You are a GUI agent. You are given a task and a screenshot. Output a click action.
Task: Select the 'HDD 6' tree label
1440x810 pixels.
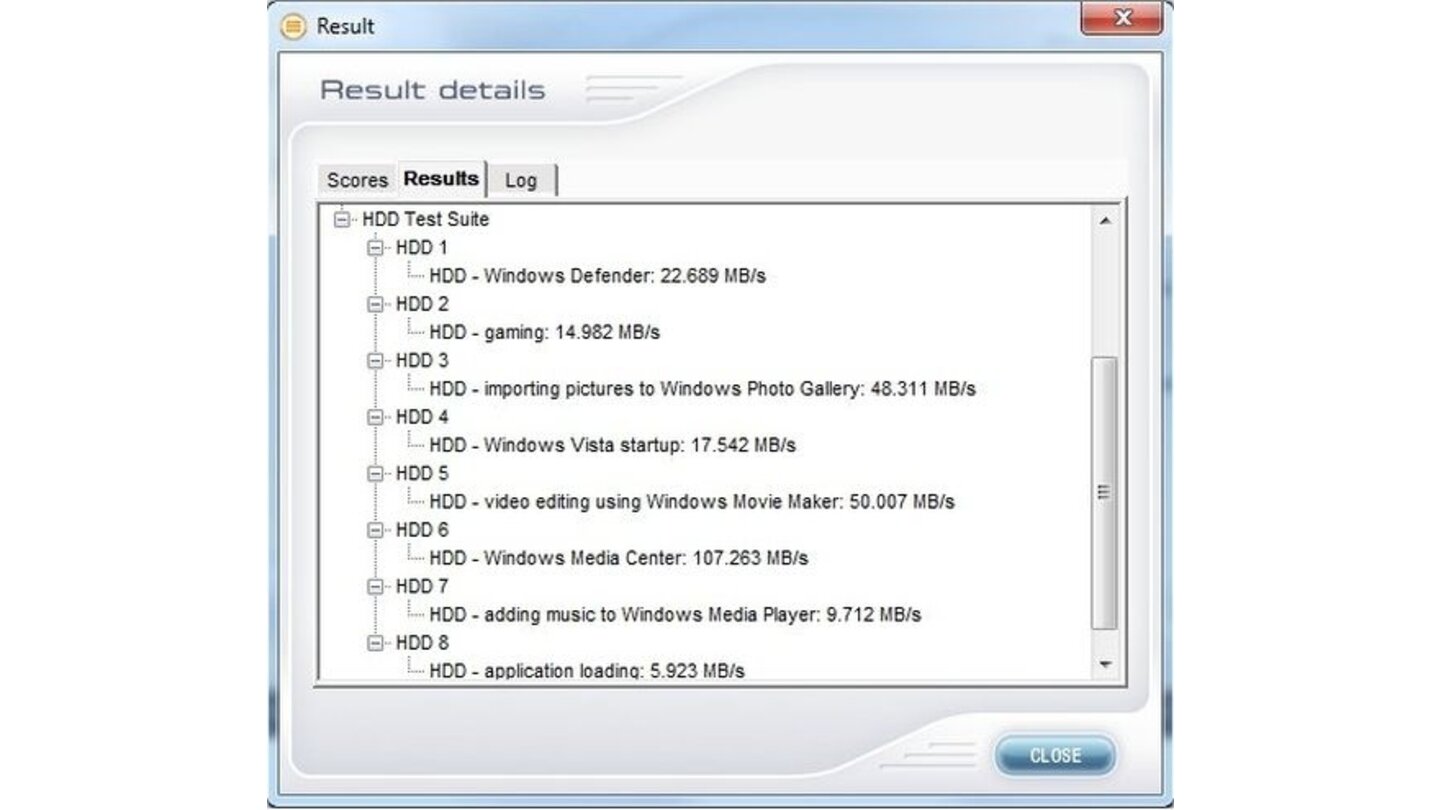422,529
